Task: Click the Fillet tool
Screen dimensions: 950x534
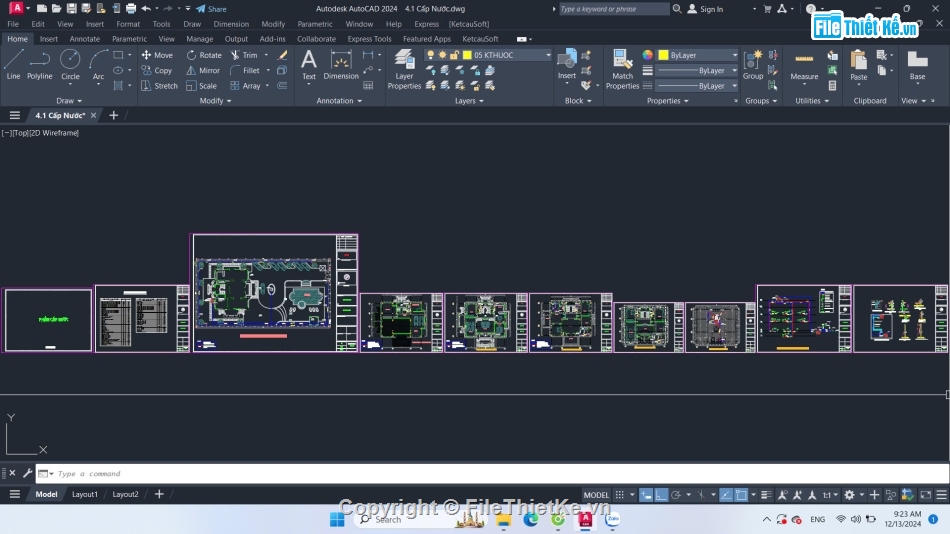Action: [x=245, y=70]
